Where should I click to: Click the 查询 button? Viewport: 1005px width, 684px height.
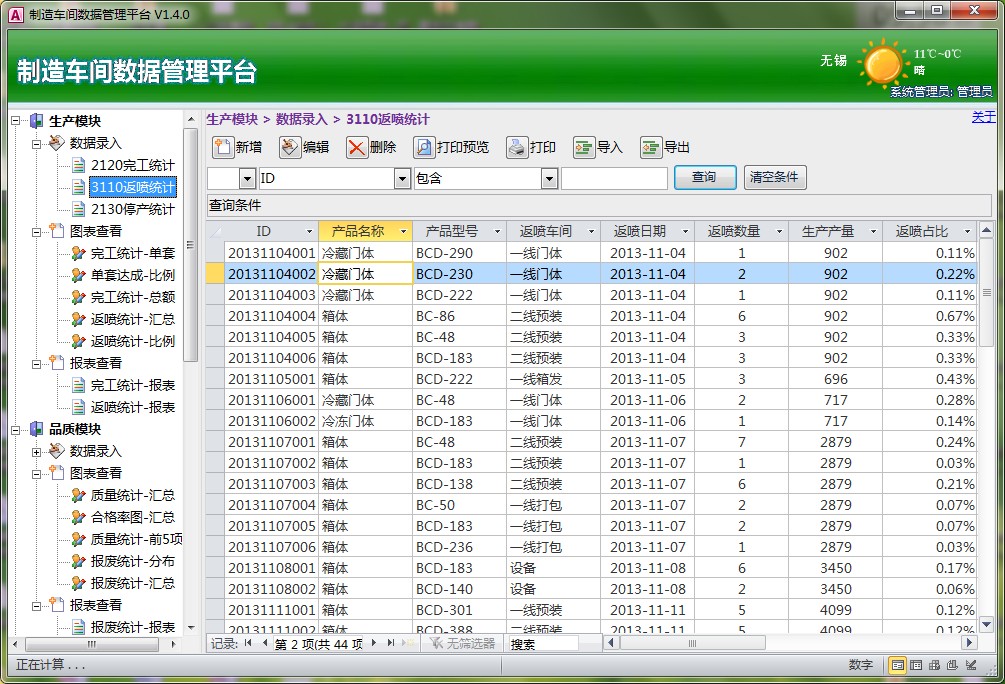704,178
